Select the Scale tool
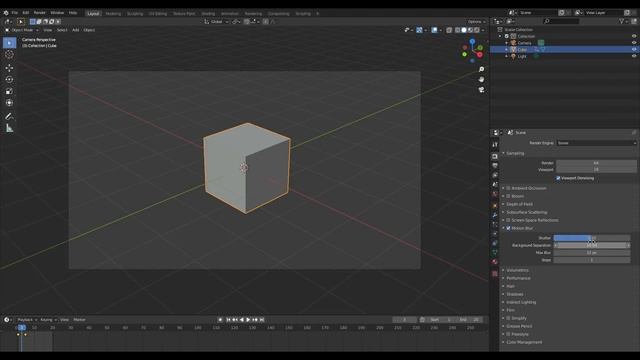640x360 pixels. (9, 91)
